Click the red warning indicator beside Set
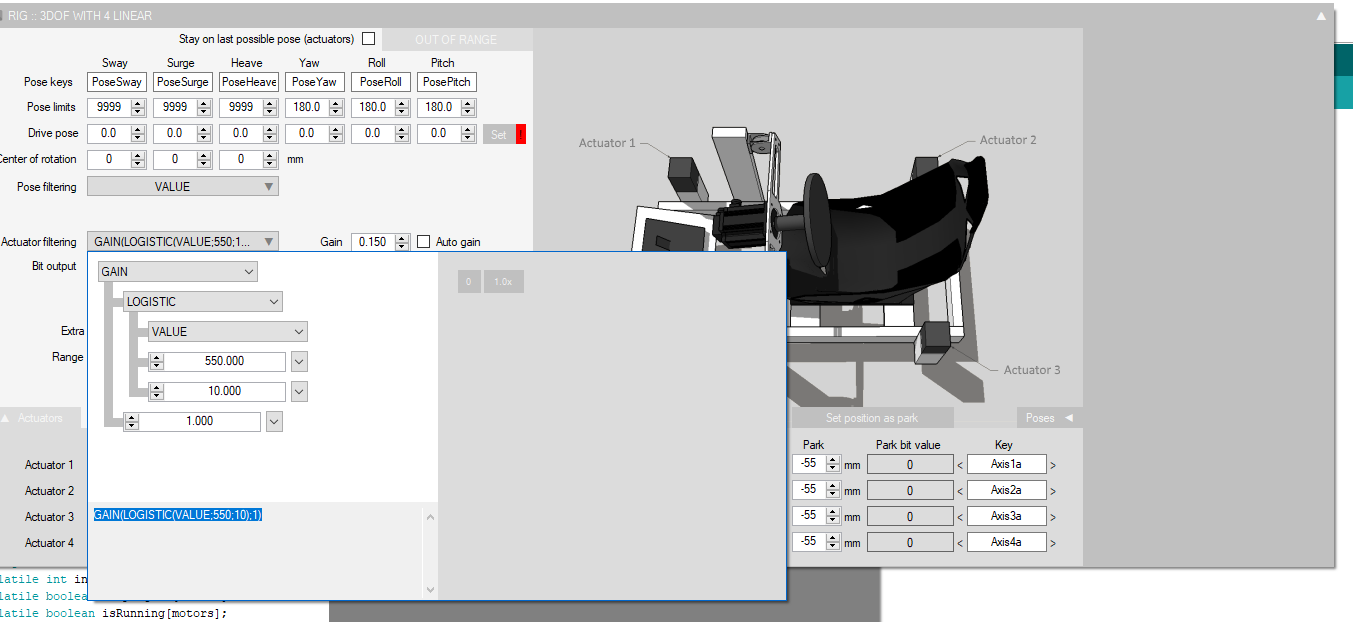 (x=521, y=134)
